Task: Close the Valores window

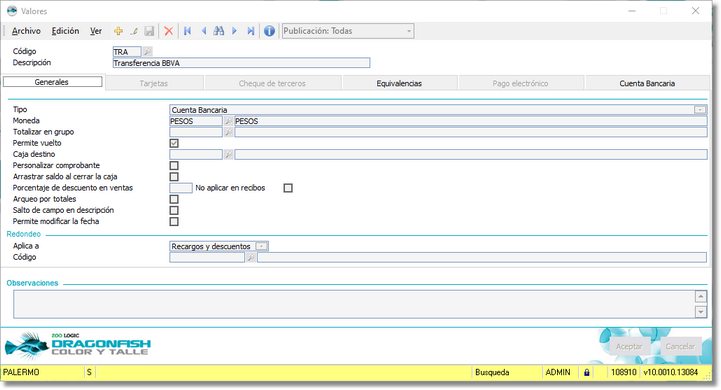Action: click(695, 11)
